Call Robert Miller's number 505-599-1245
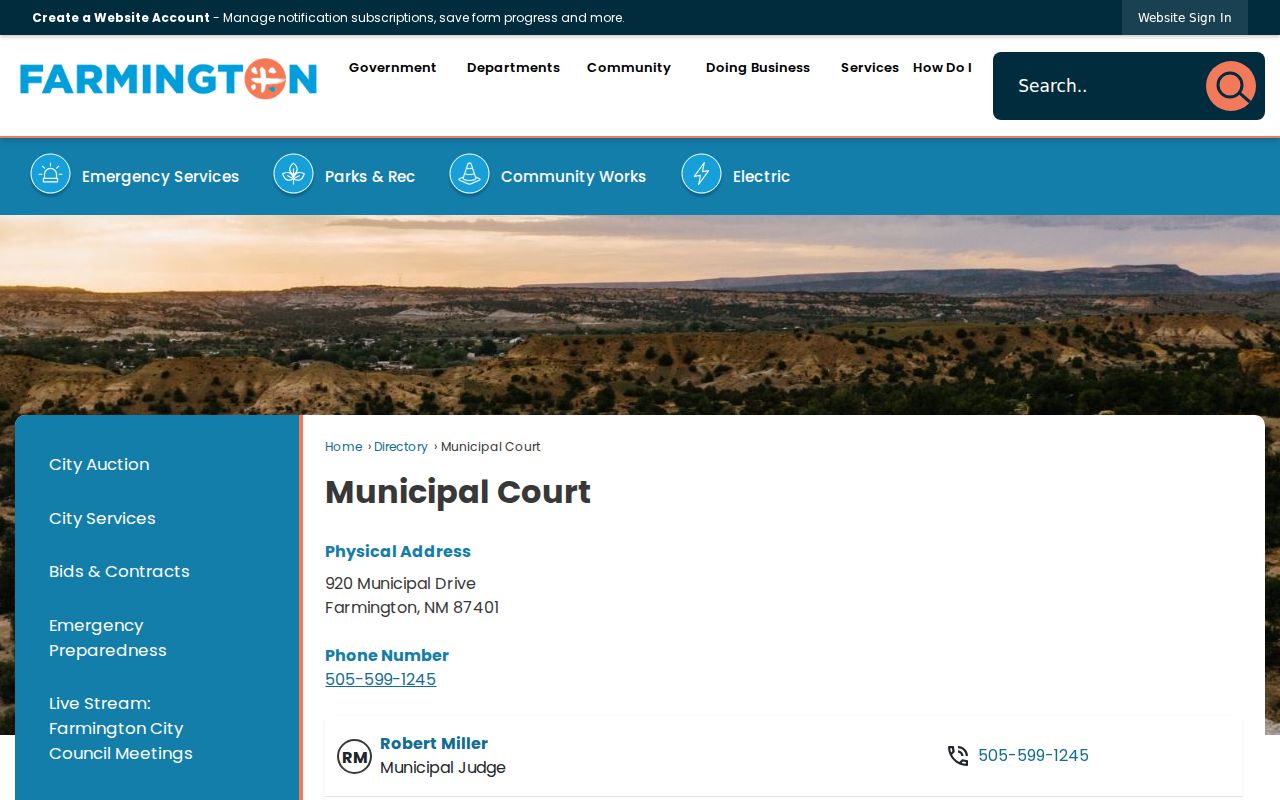Viewport: 1280px width, 800px height. click(1033, 756)
